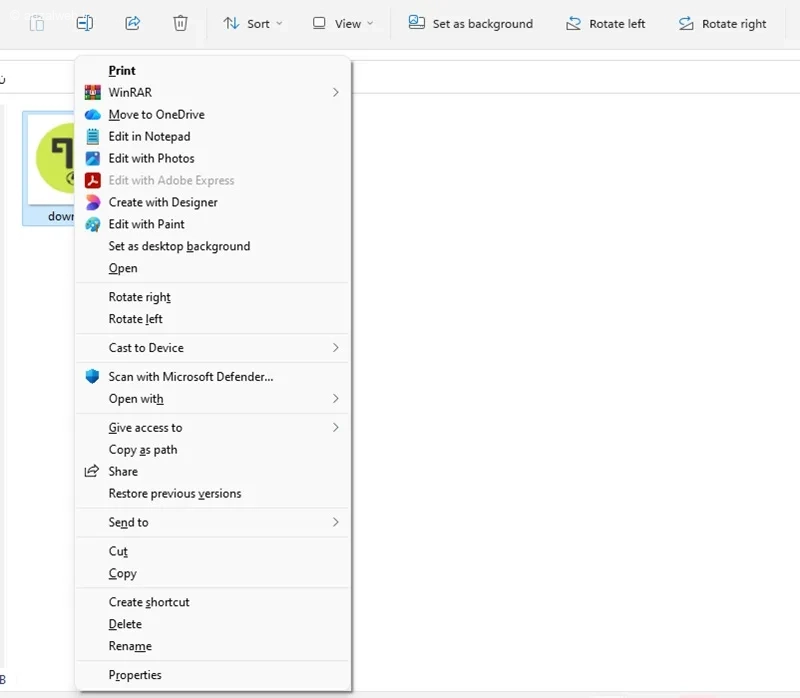Select Properties from the context menu
Screen dimensions: 800x698
(x=135, y=676)
